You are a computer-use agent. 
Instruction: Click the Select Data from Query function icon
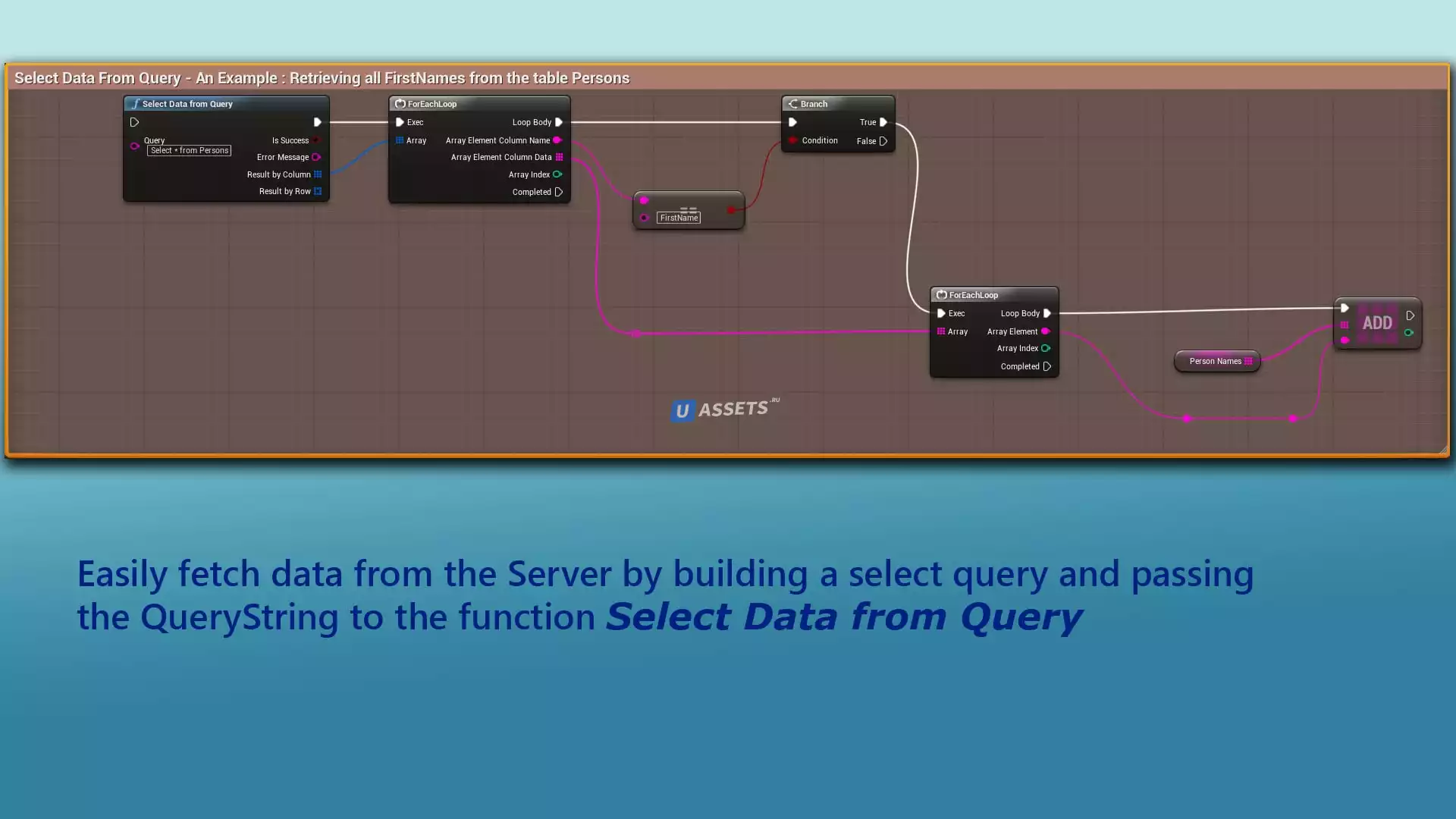click(136, 104)
